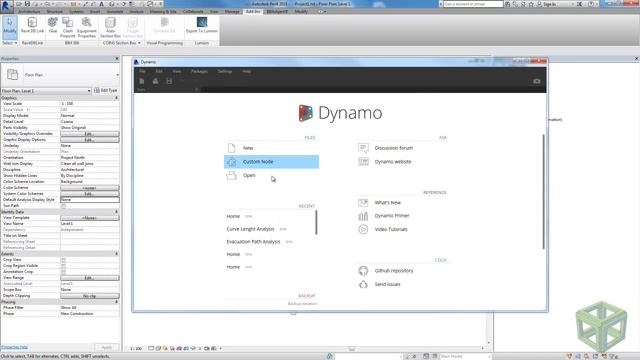Click the Dynamo Primer link
Viewport: 640px width, 360px height.
tap(392, 216)
